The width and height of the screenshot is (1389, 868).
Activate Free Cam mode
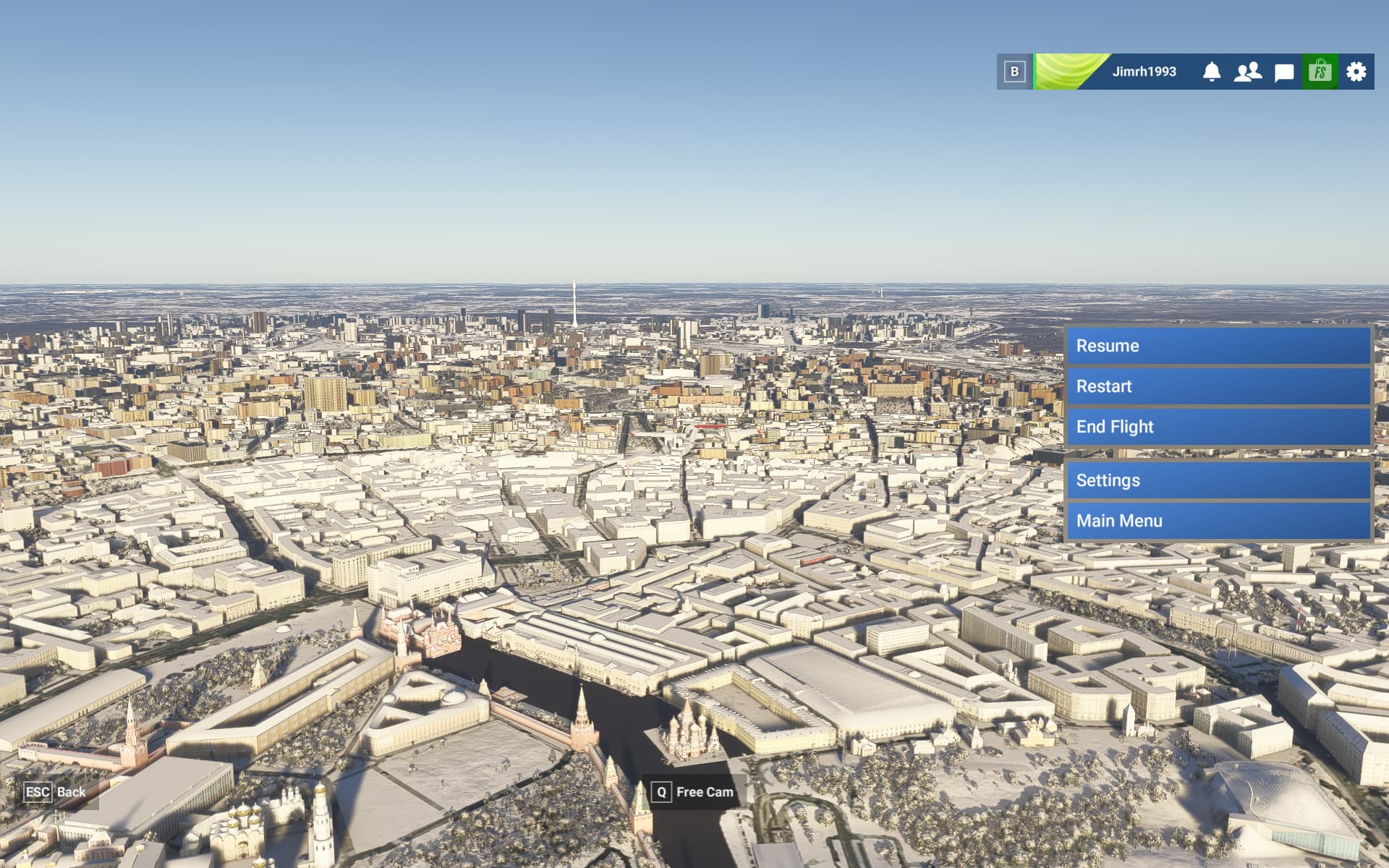point(693,792)
